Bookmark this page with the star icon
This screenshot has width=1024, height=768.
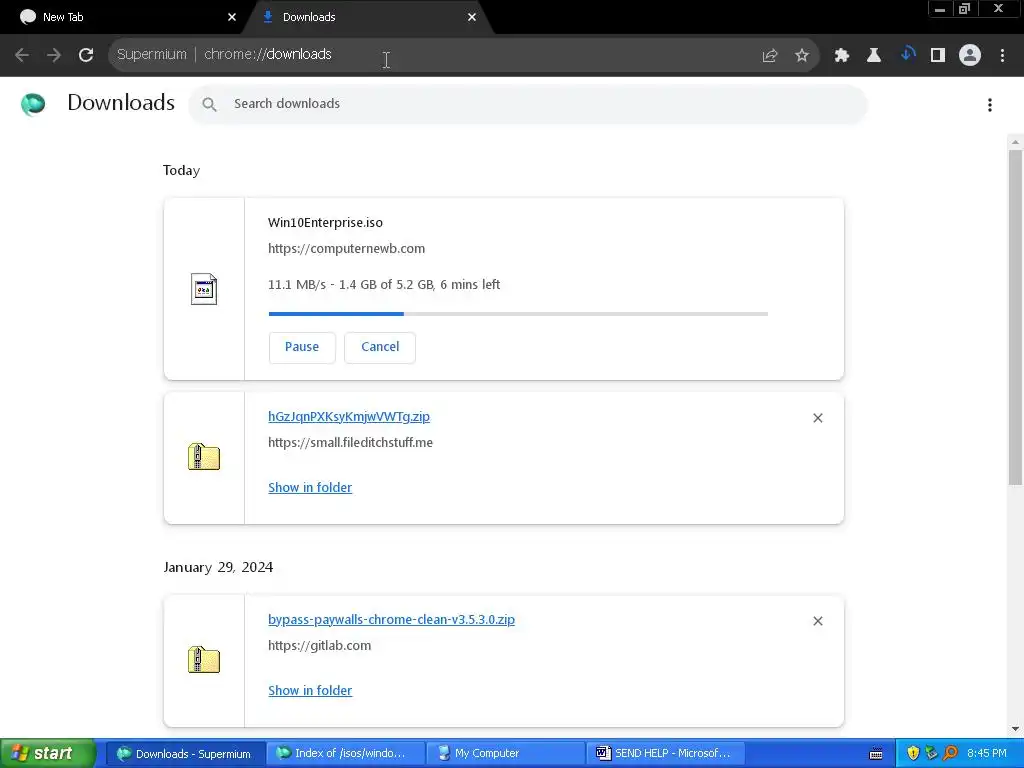[802, 56]
